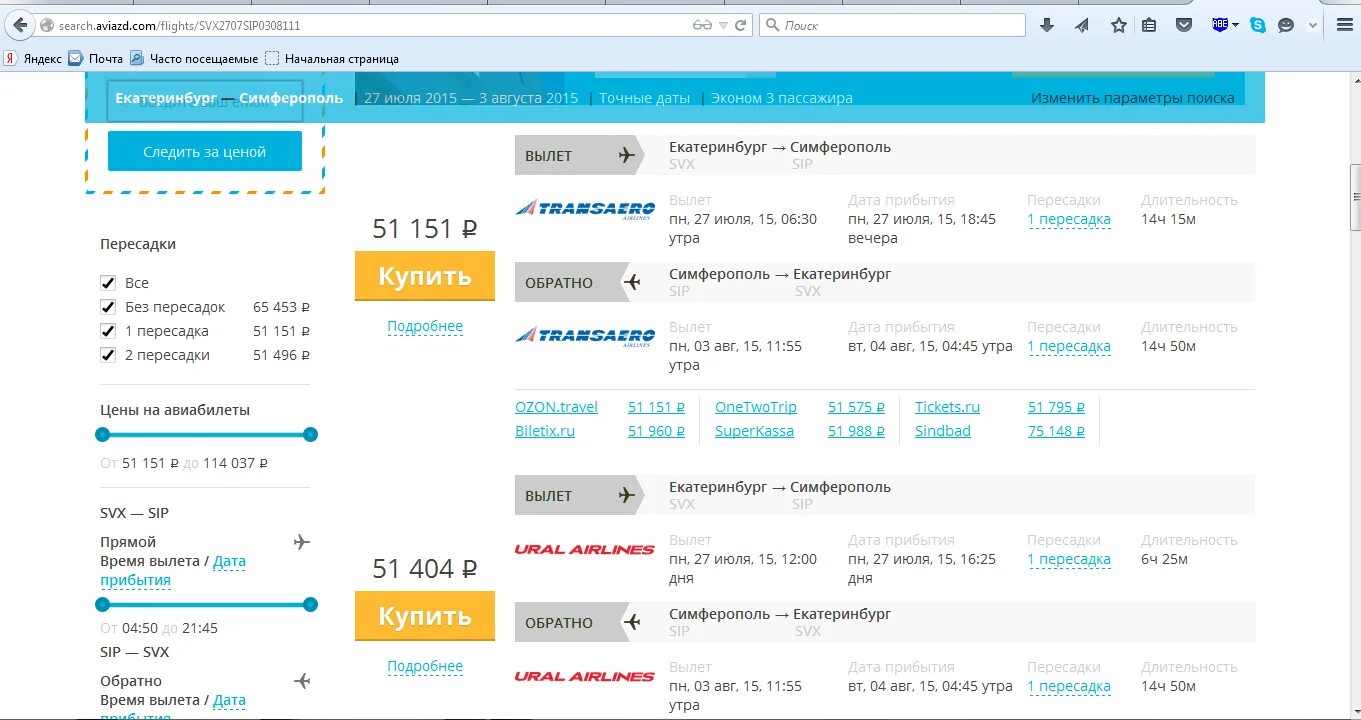This screenshot has width=1361, height=720.
Task: Click the paper plane send icon
Action: [1082, 25]
